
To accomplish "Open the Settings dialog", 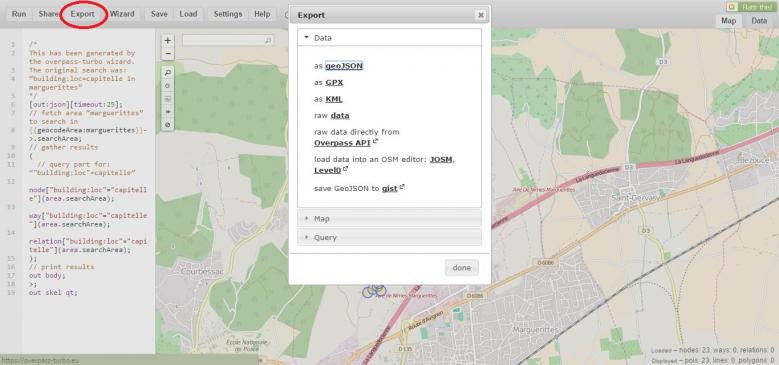I will [x=228, y=14].
